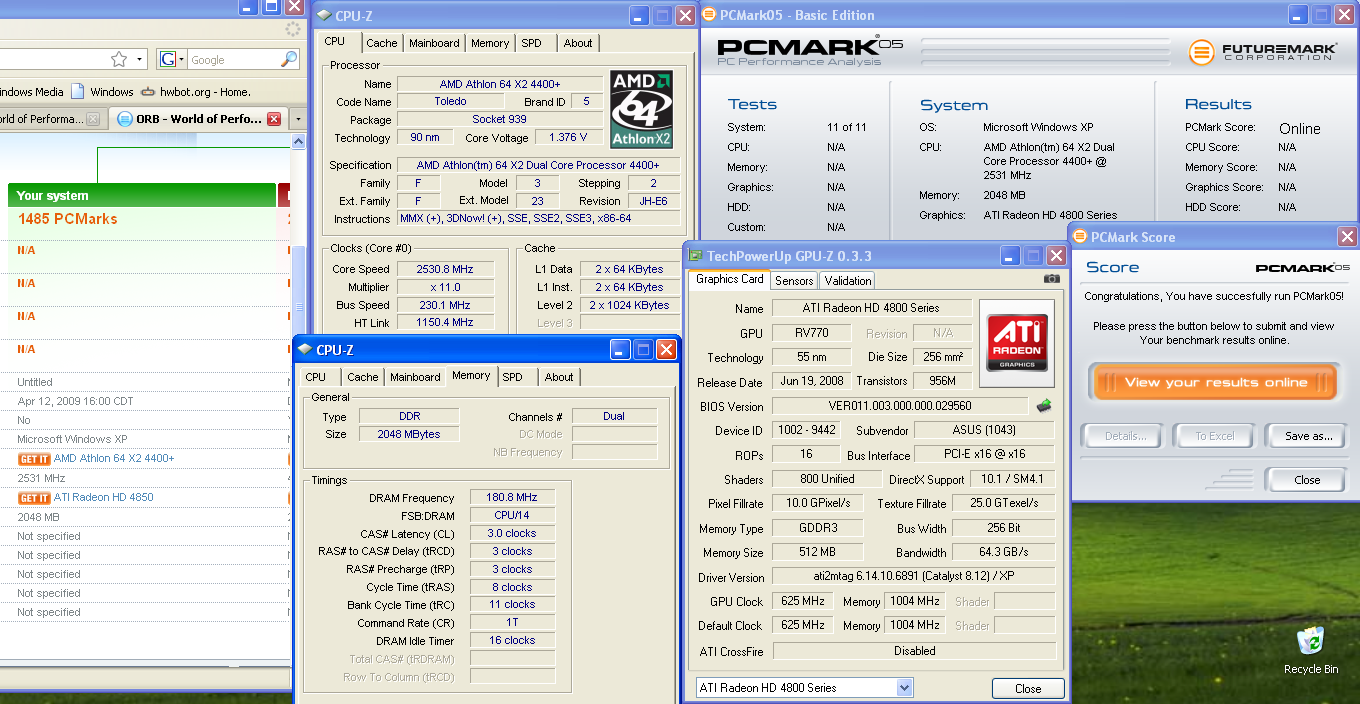Open the Google search engine dropdown
Screen dimensions: 1360x704
(x=170, y=59)
